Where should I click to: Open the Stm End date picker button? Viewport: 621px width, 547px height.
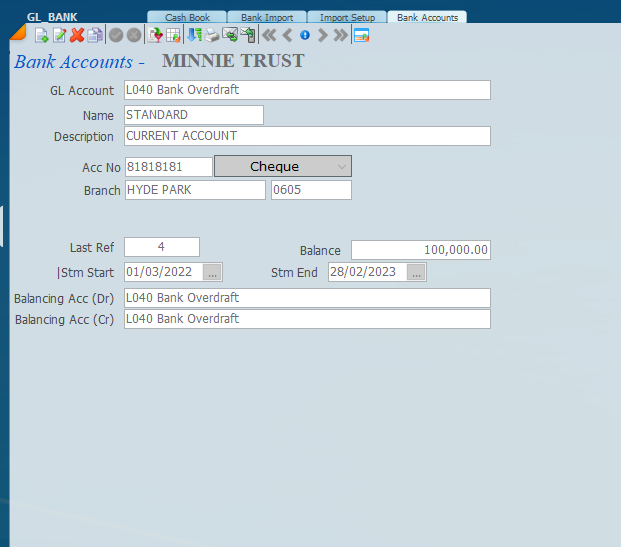tap(416, 272)
